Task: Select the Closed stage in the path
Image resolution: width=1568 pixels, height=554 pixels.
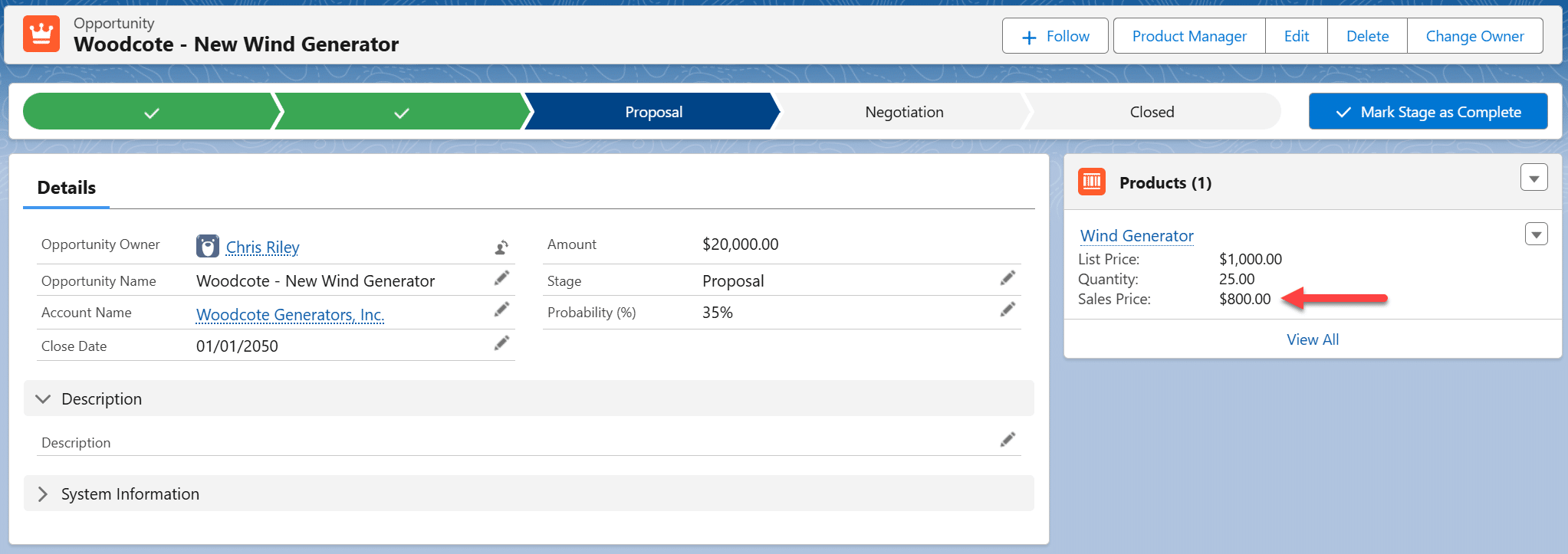Action: point(1151,112)
